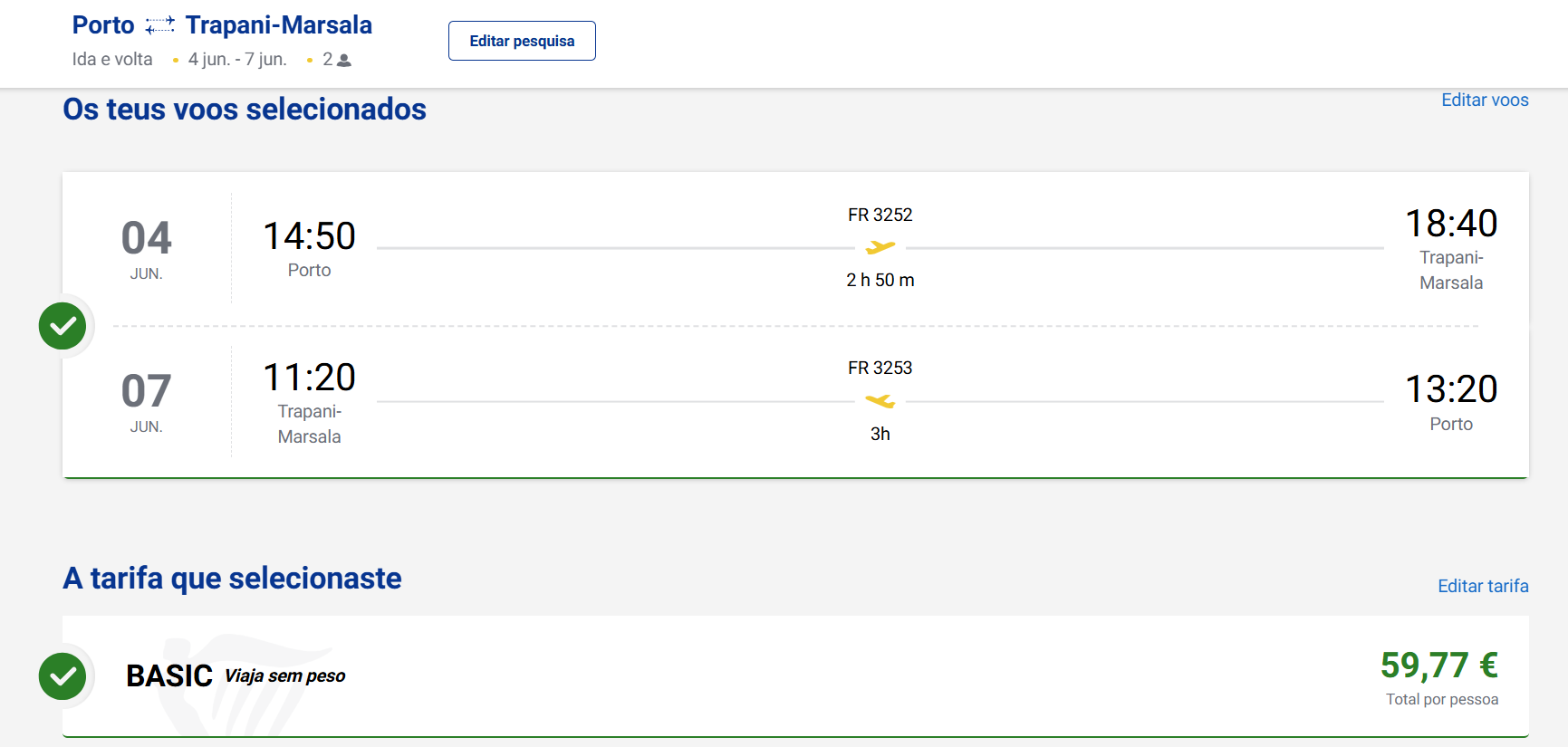Viewport: 1568px width, 747px height.
Task: Click the passengers person icon
Action: coord(344,61)
